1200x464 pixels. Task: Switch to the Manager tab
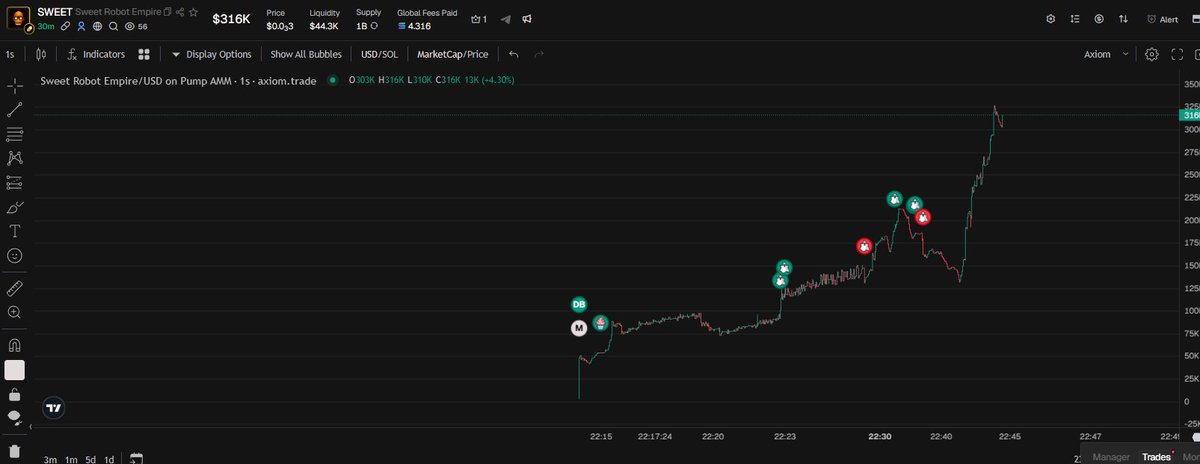[x=1111, y=457]
